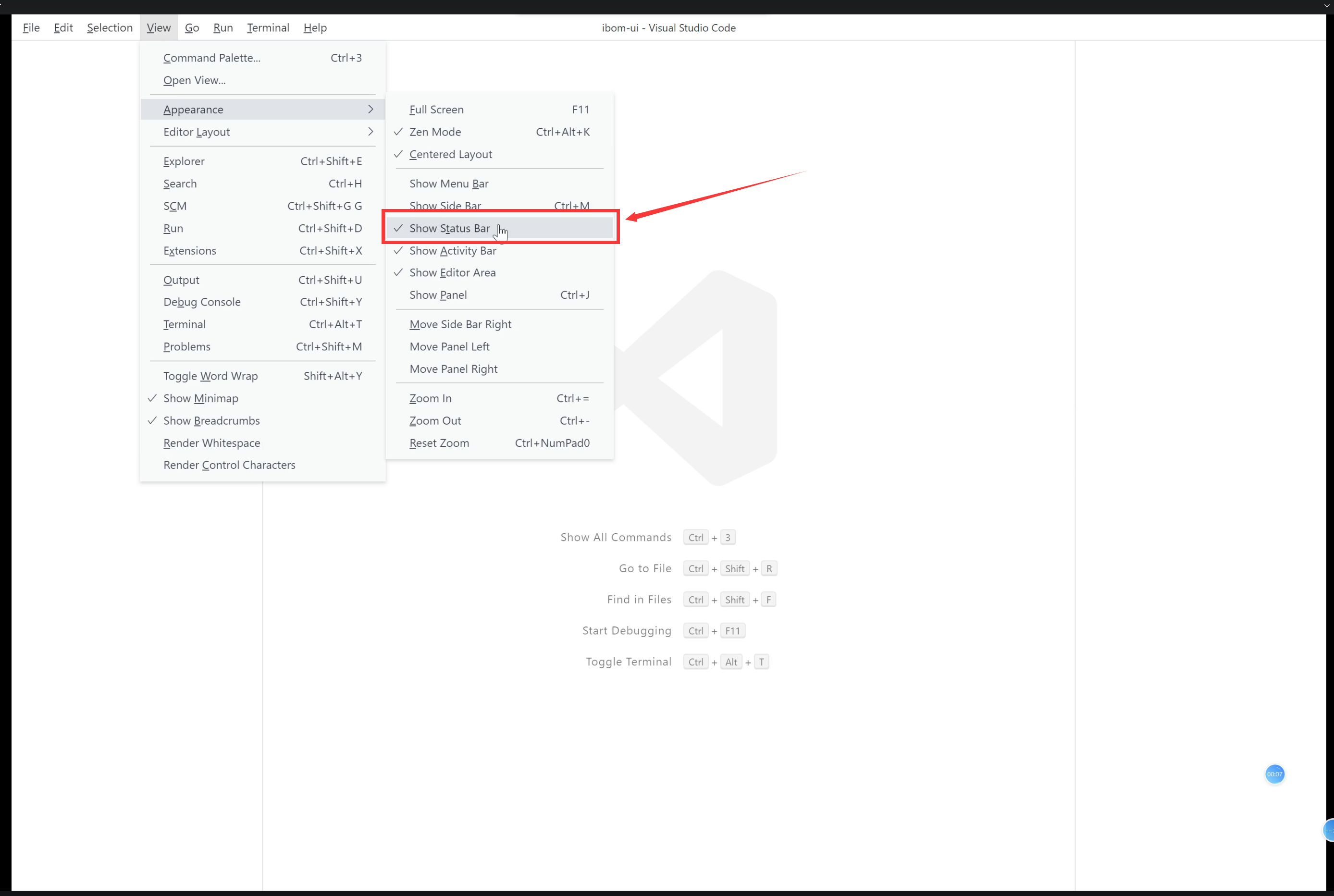The height and width of the screenshot is (896, 1334).
Task: Select Move Panel Right
Action: [x=453, y=368]
